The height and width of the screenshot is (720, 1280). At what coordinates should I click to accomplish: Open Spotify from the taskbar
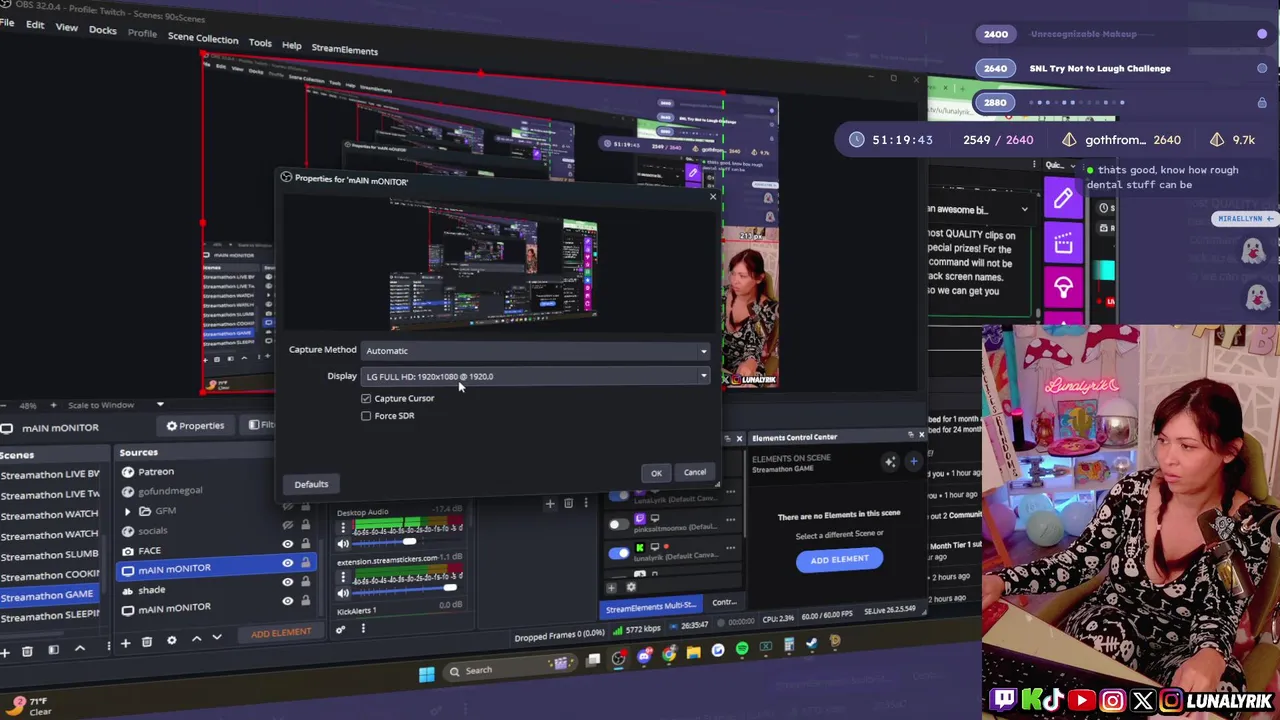tap(741, 650)
